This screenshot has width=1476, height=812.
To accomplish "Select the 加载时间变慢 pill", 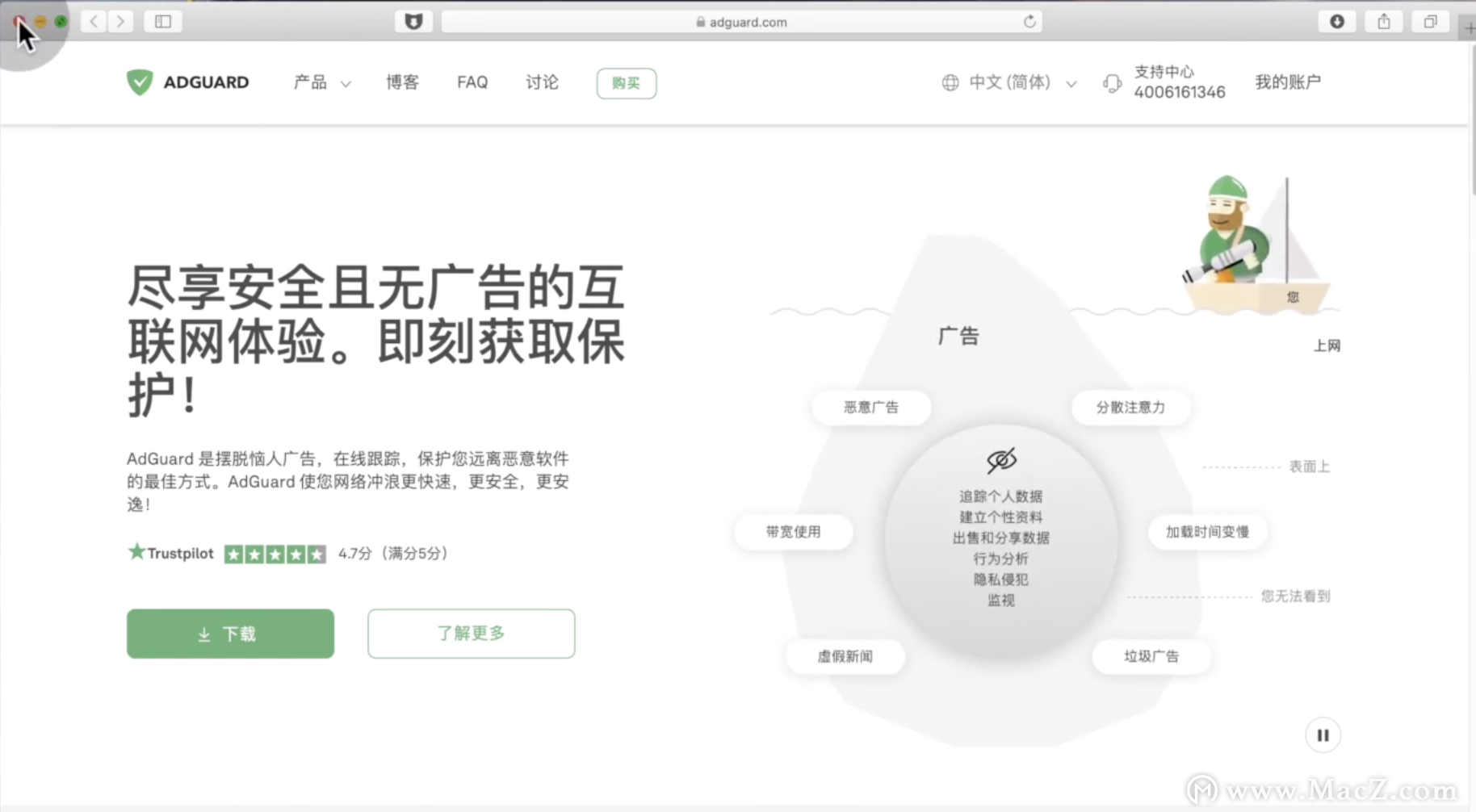I will pos(1207,532).
